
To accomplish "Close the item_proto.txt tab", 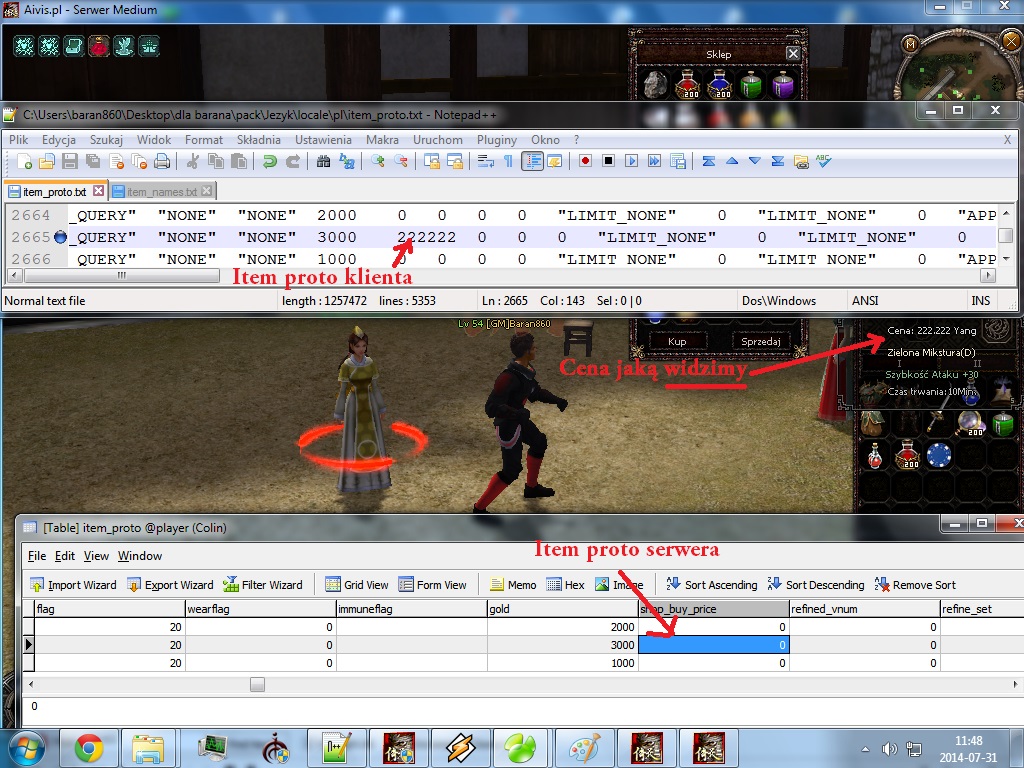I will click(98, 191).
